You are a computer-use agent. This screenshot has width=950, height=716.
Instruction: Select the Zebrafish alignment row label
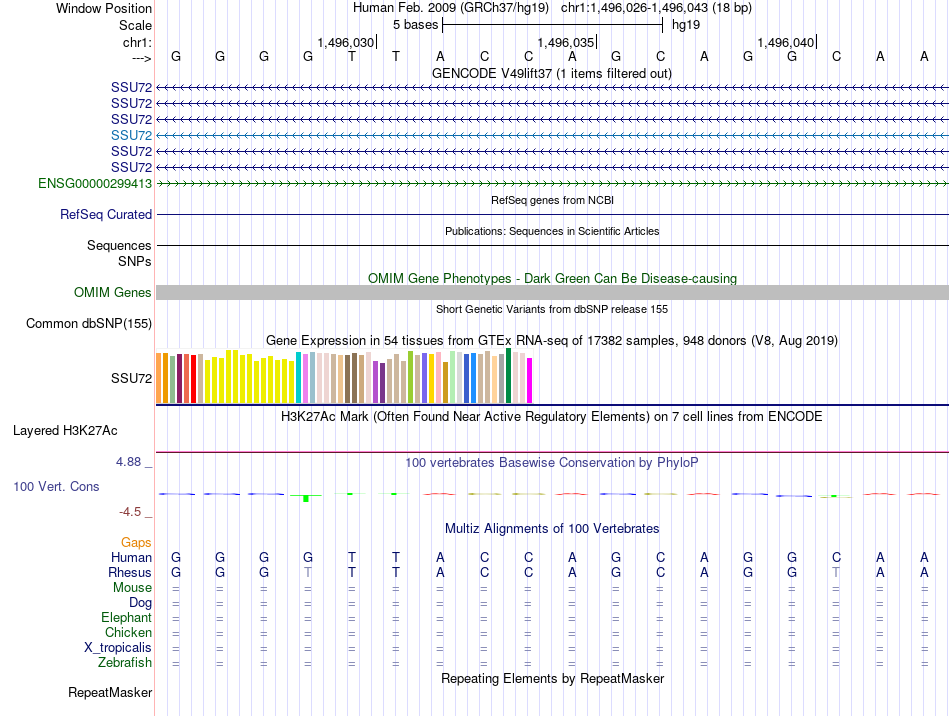tap(125, 663)
